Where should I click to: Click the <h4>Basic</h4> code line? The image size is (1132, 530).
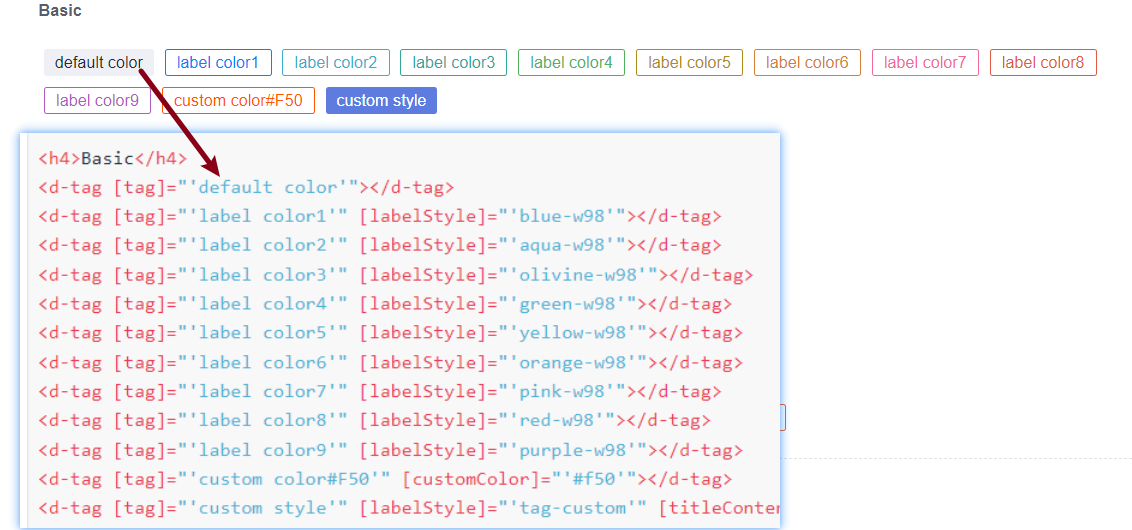tap(112, 158)
